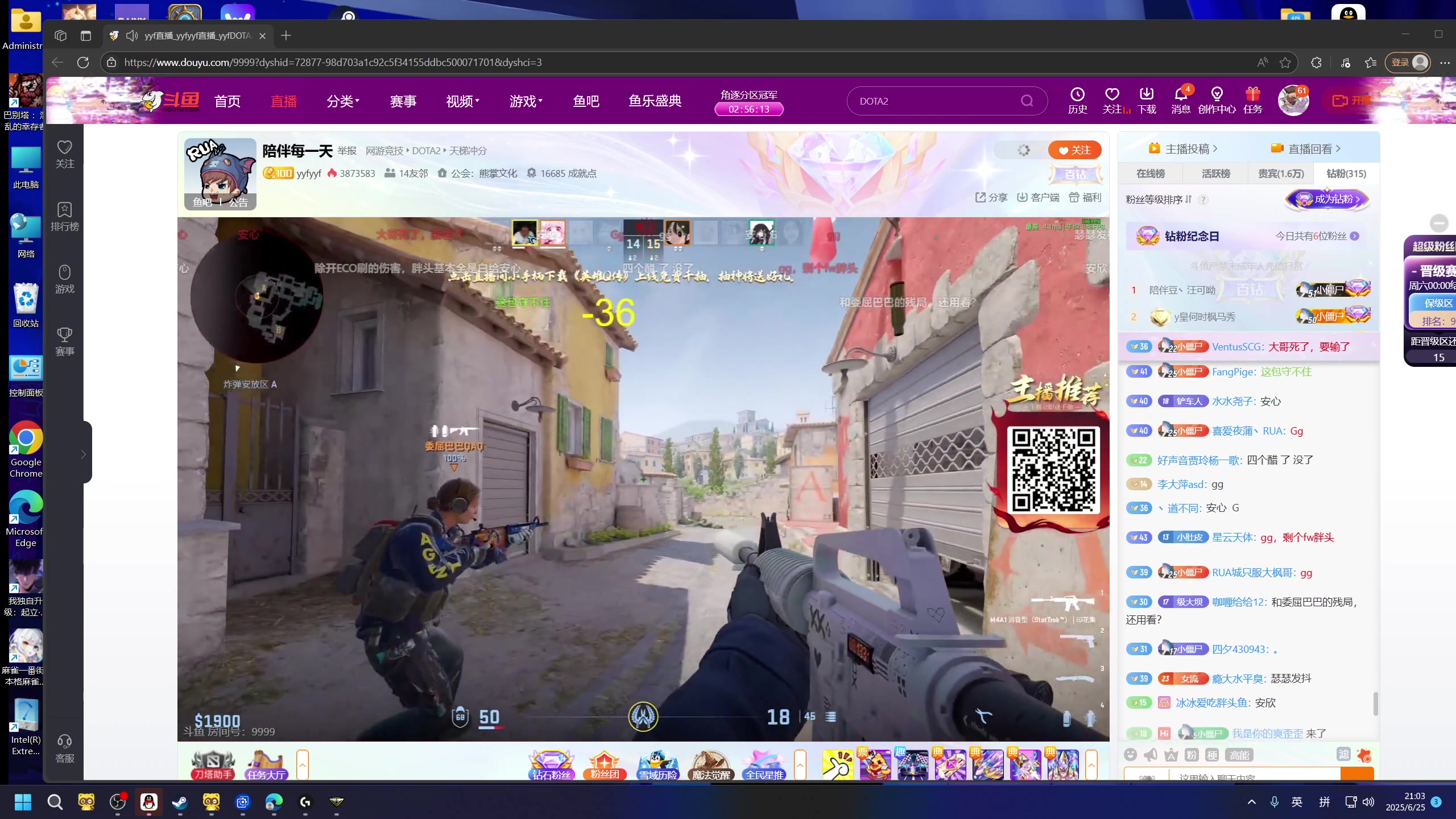This screenshot has width=1456, height=819.
Task: Click the 成为钻粉 button
Action: [x=1327, y=199]
